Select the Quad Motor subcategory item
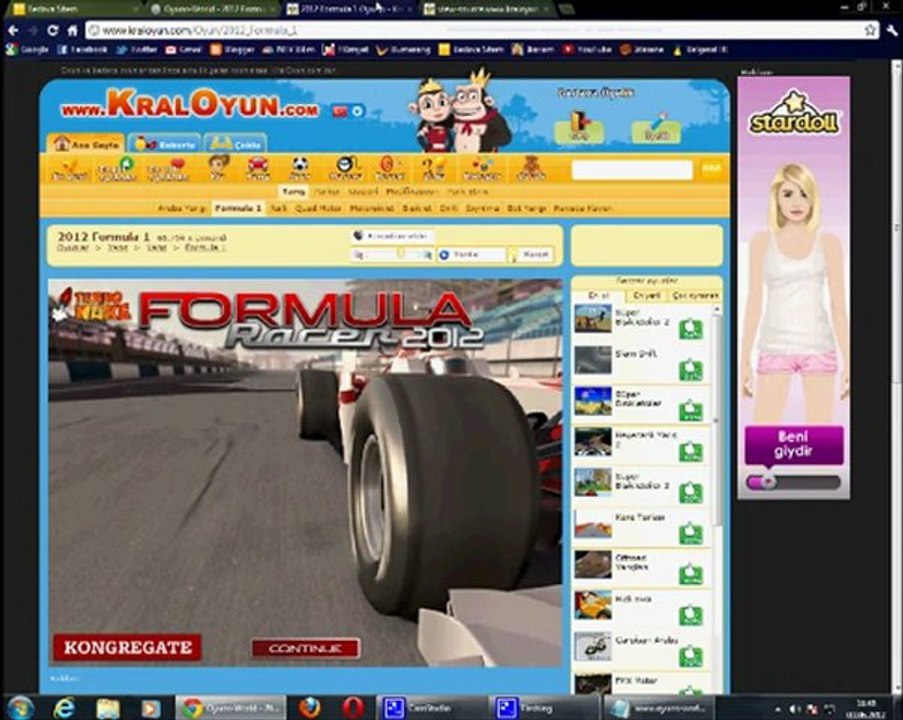903x720 pixels. click(x=318, y=209)
